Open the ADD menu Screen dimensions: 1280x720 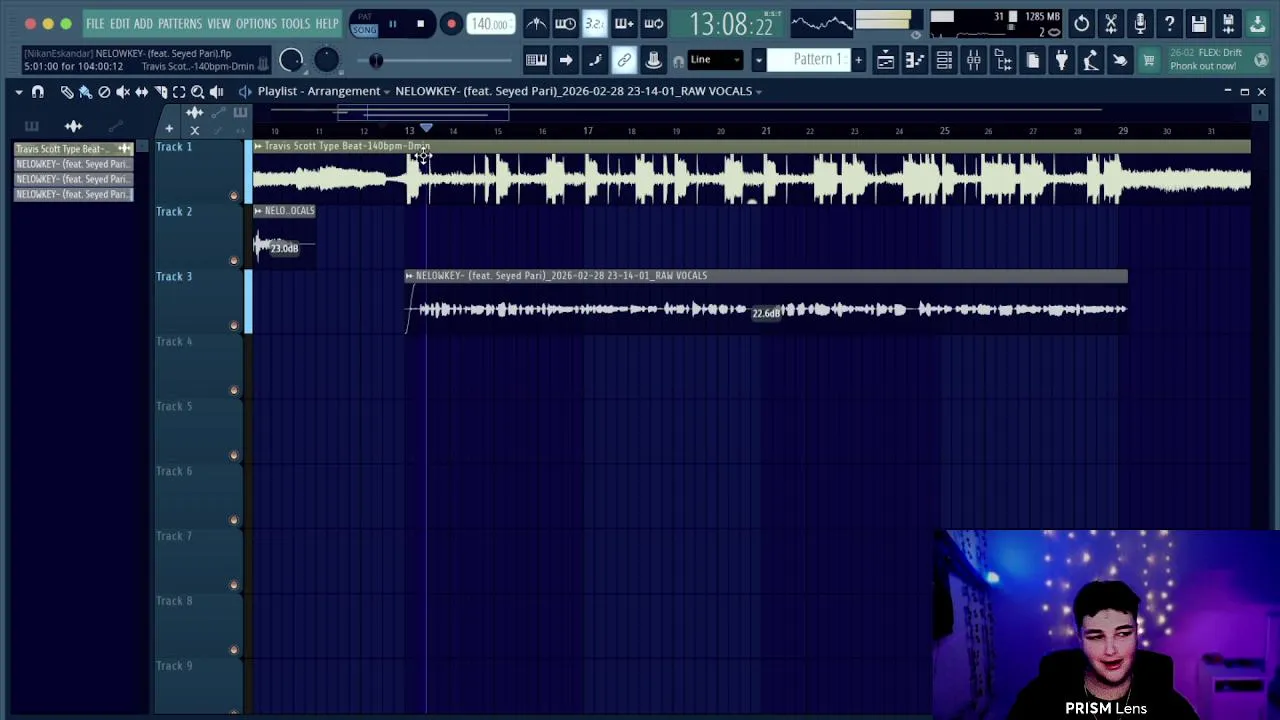tap(143, 23)
